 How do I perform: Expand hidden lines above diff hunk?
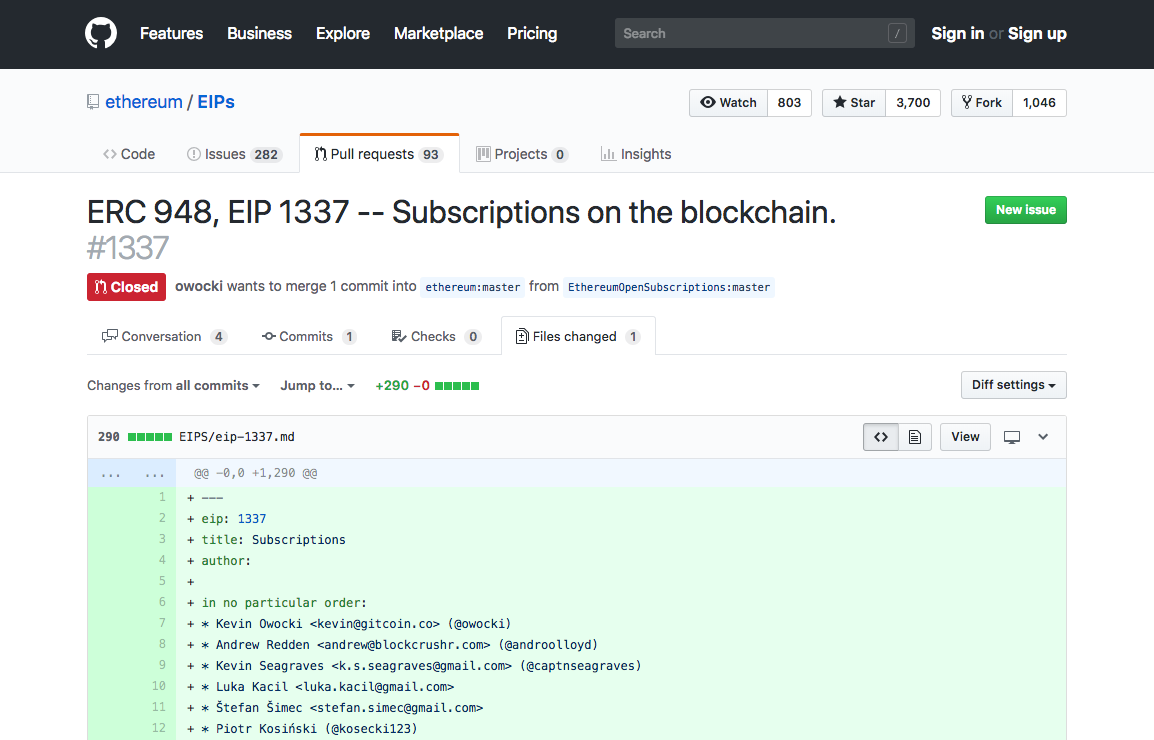coord(132,473)
